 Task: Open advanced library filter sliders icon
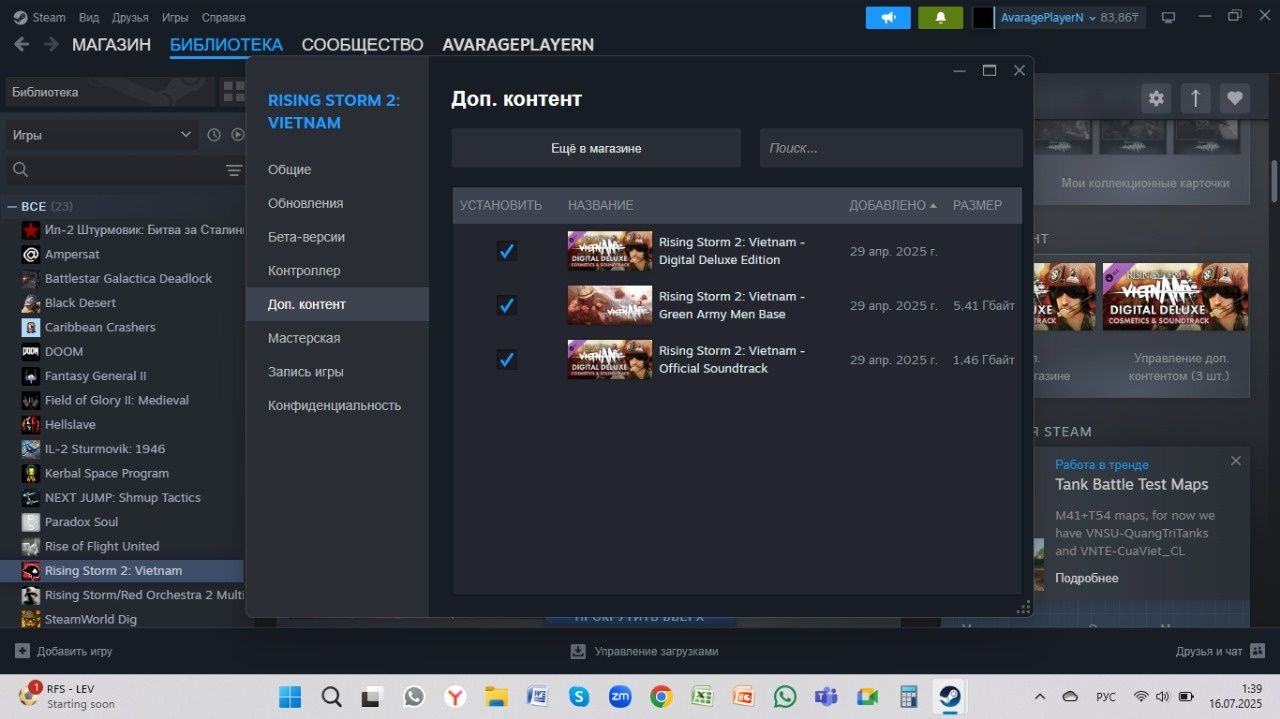[x=234, y=170]
